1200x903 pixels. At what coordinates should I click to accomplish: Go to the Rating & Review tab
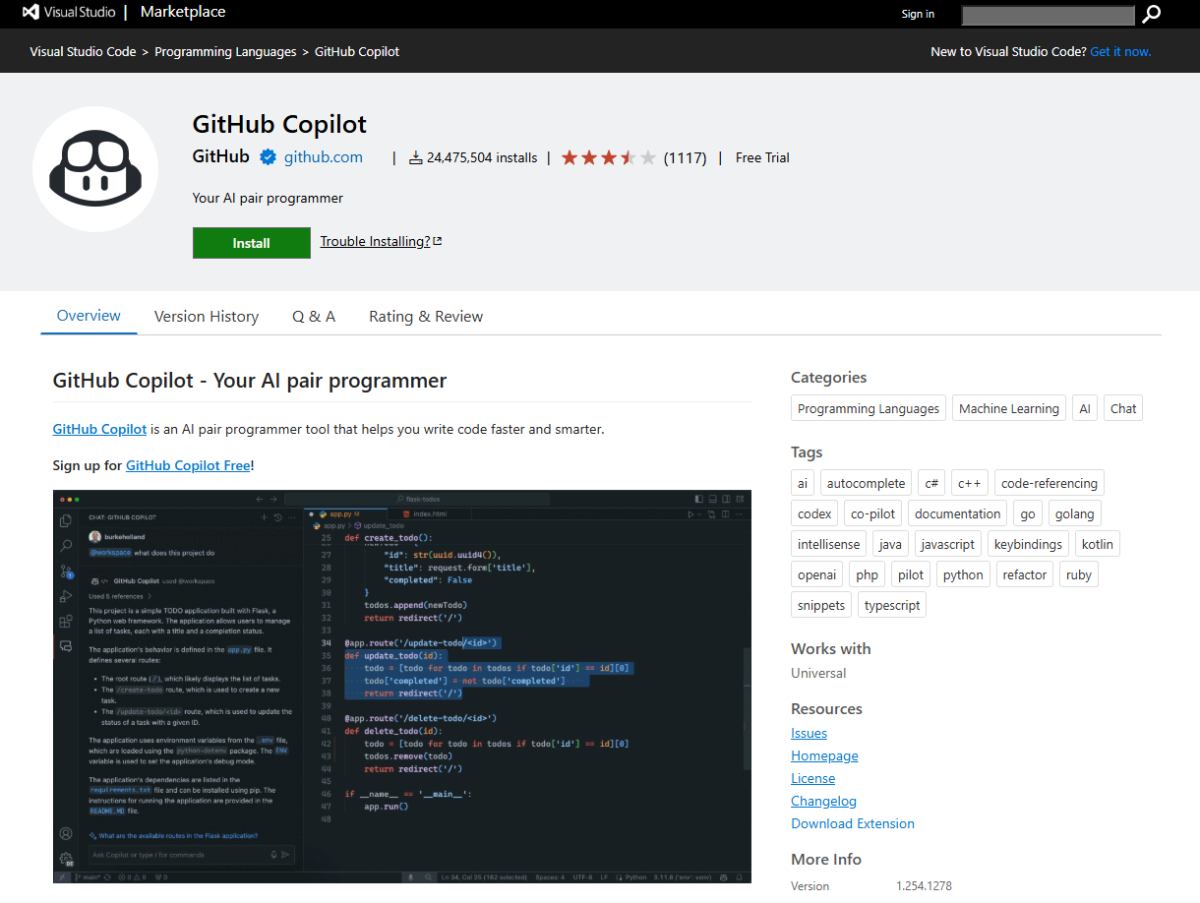point(425,315)
